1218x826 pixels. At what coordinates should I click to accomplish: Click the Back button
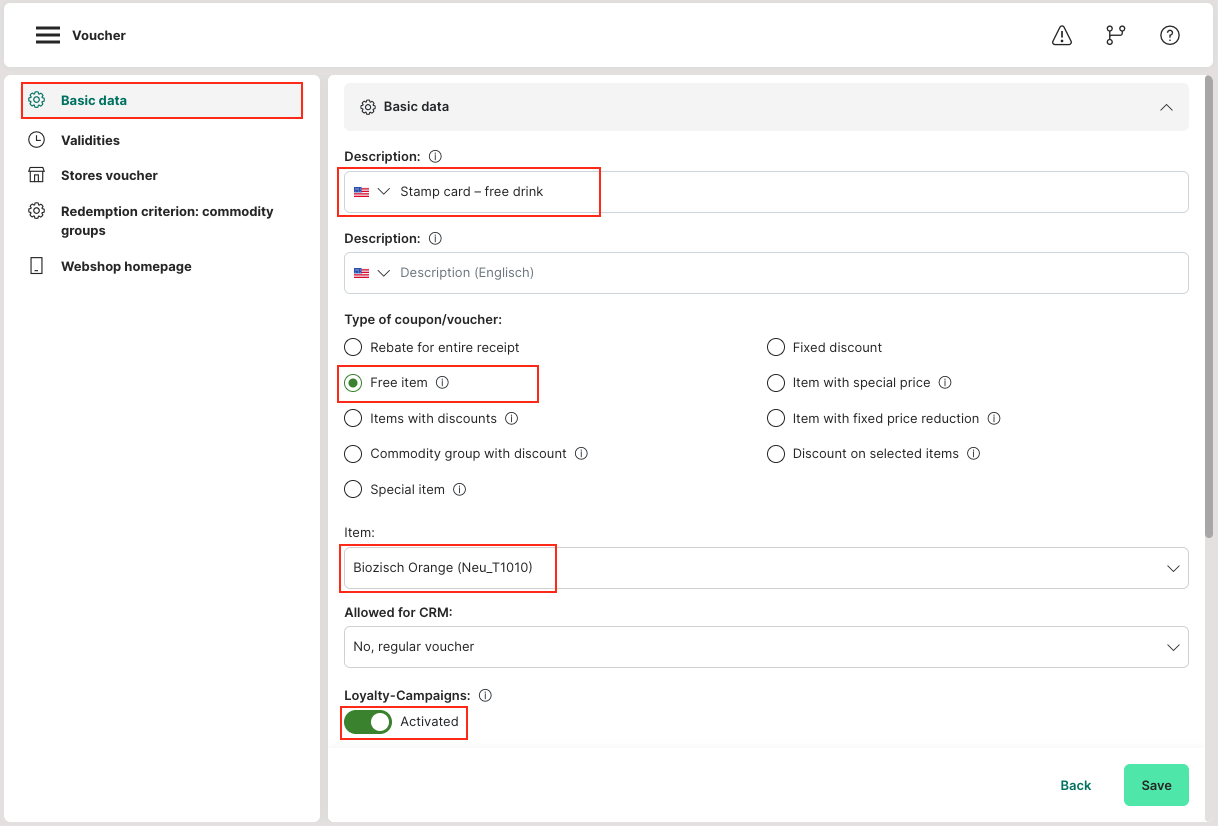(1075, 785)
